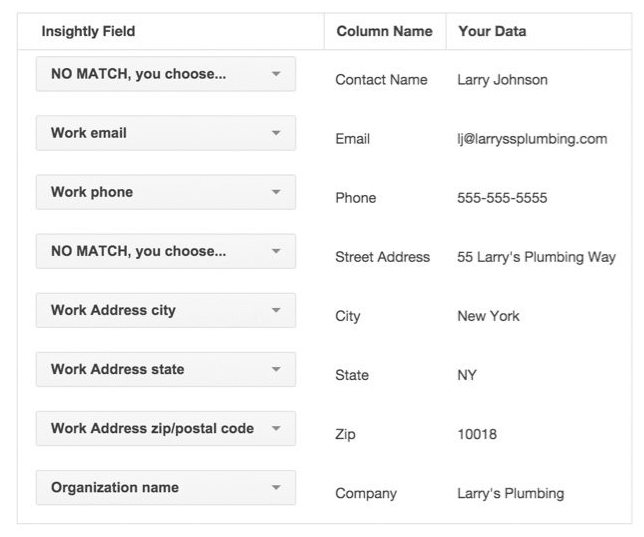Open the Contact Name field mapping dropdown
644x537 pixels.
point(166,74)
